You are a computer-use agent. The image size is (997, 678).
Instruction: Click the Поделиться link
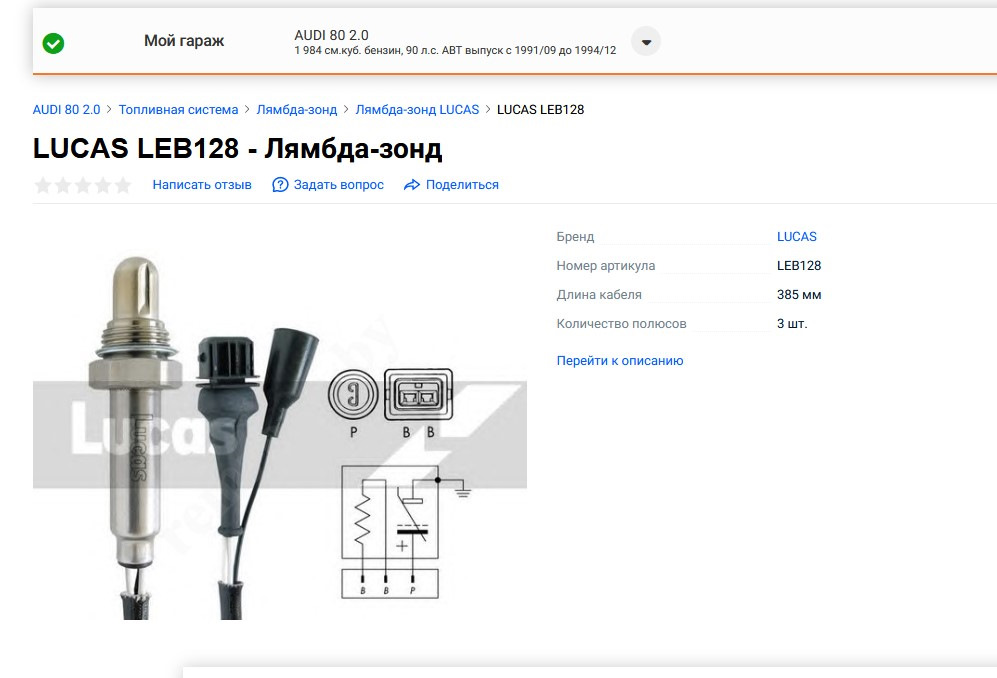(x=462, y=184)
